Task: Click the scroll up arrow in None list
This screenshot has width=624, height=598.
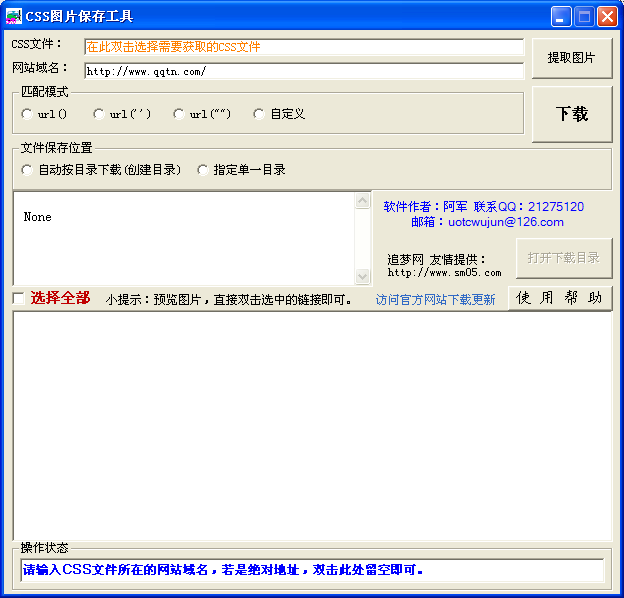Action: point(362,201)
